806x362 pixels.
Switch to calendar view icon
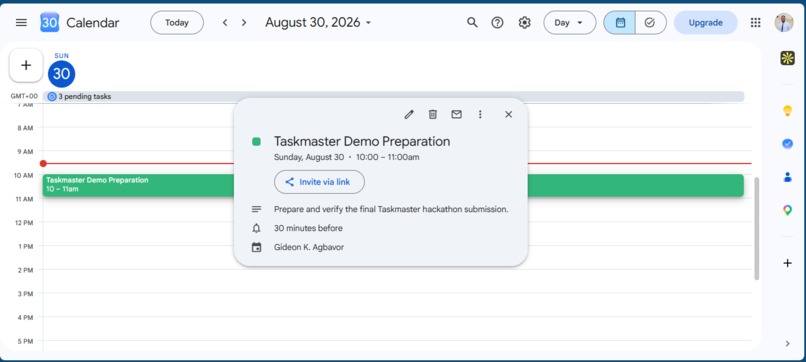[620, 23]
